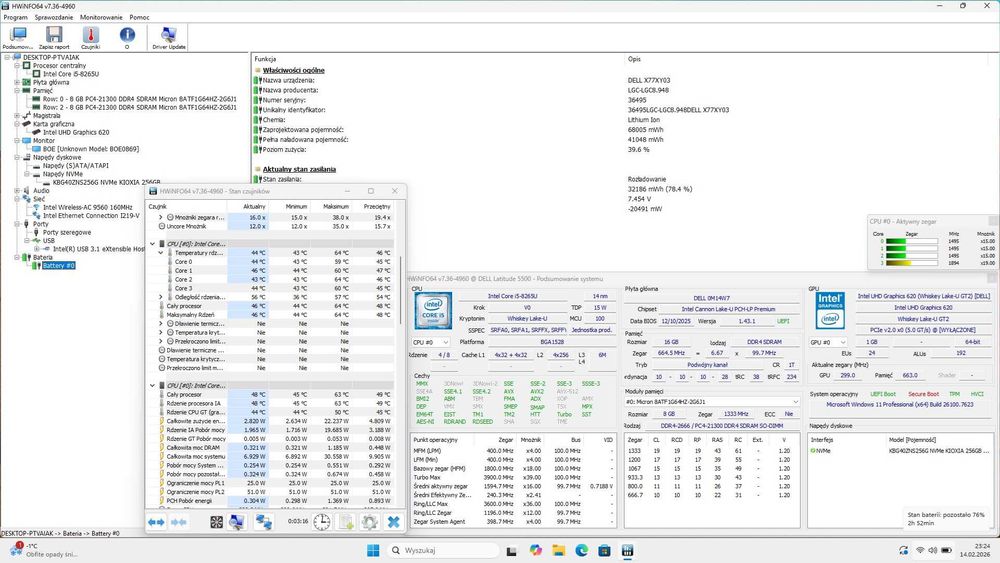Expand the Odległość rdzenia sensor row
This screenshot has height=563, width=1000.
(x=161, y=296)
